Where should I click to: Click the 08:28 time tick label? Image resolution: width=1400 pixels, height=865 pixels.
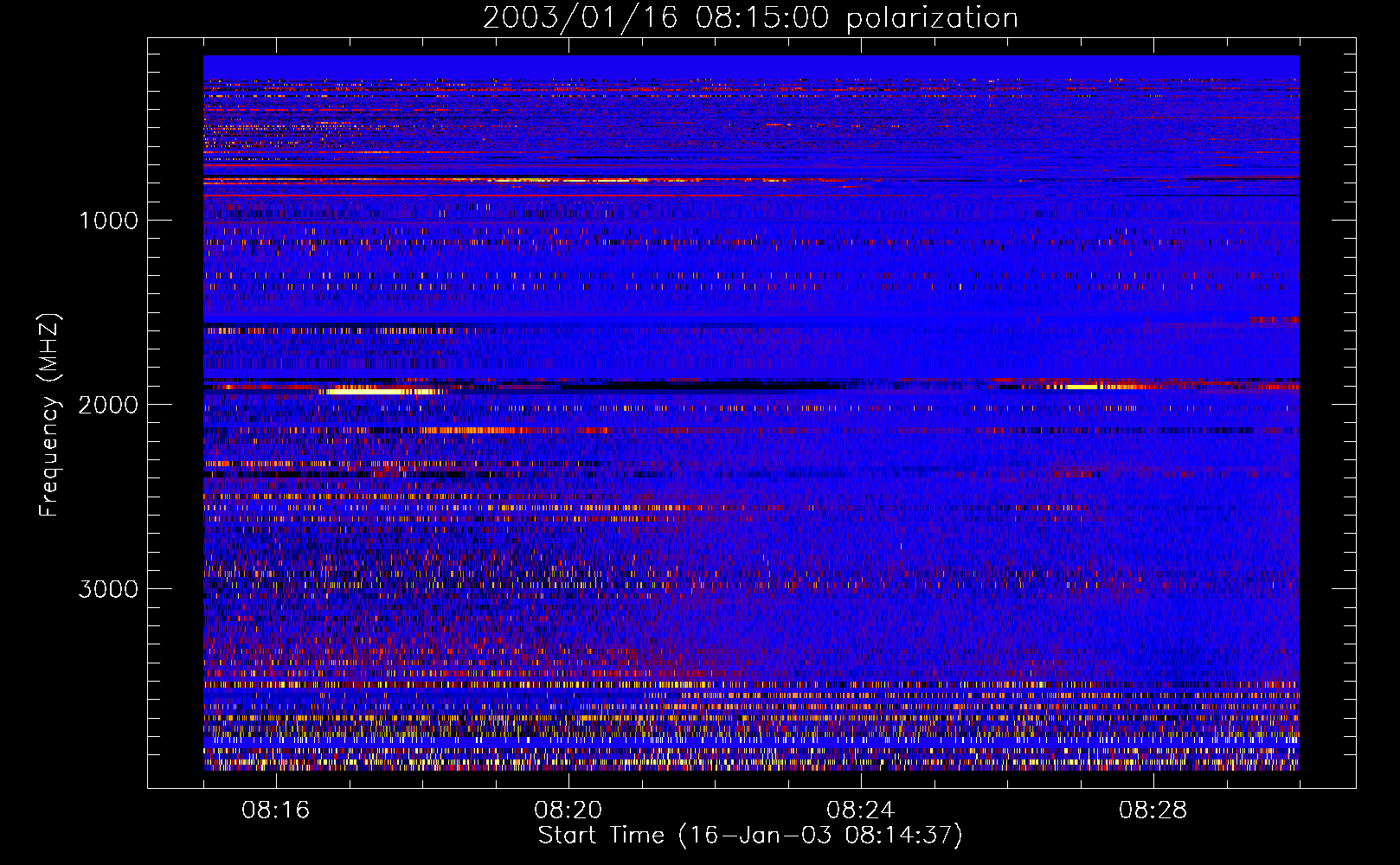pyautogui.click(x=1153, y=811)
